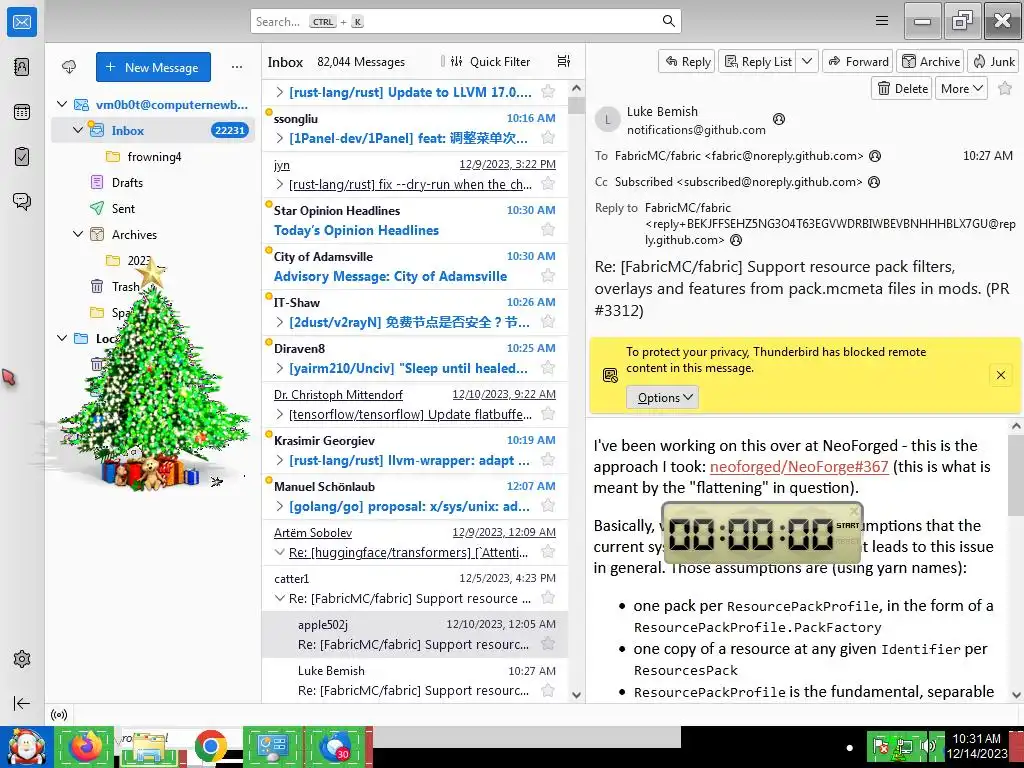
Task: Open the remote content Options dropdown
Action: click(x=662, y=397)
